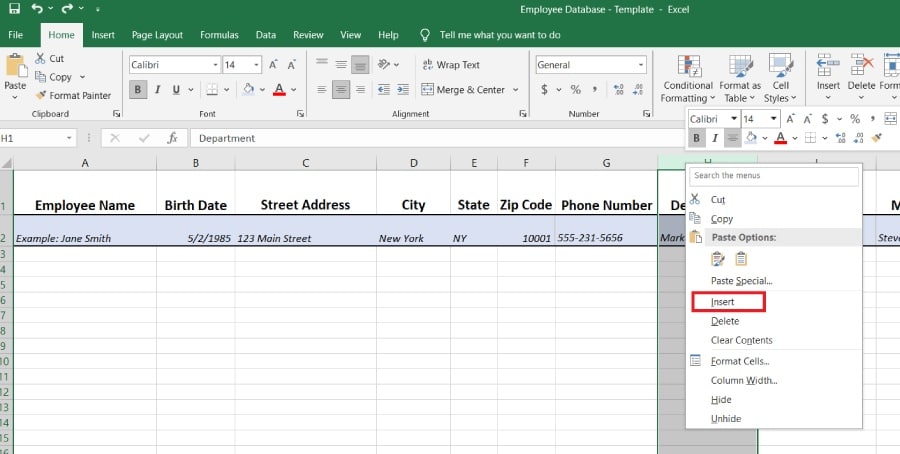Toggle Bold in the Home ribbon

(x=138, y=90)
